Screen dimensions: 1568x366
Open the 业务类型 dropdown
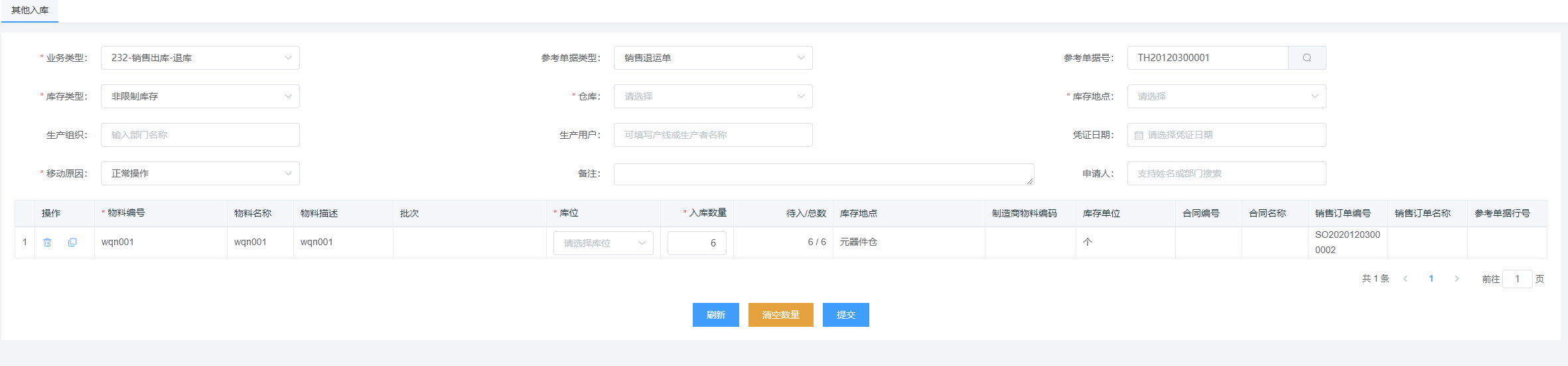coord(200,58)
